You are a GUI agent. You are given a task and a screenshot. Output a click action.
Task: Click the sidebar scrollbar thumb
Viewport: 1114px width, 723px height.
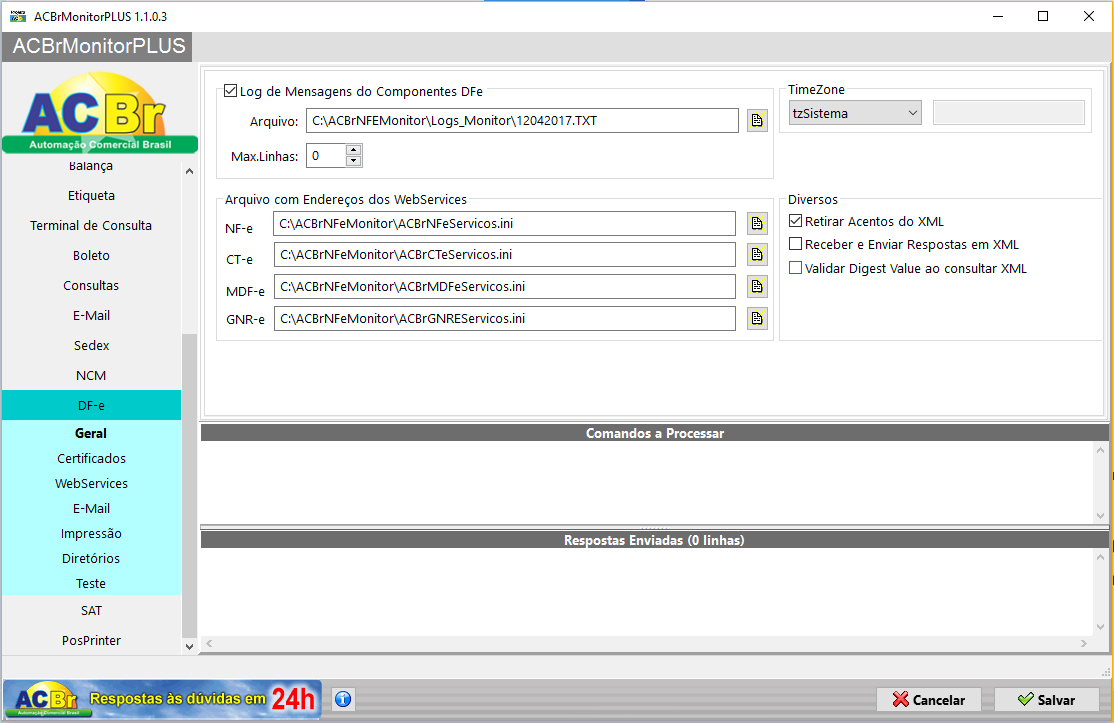click(x=189, y=486)
